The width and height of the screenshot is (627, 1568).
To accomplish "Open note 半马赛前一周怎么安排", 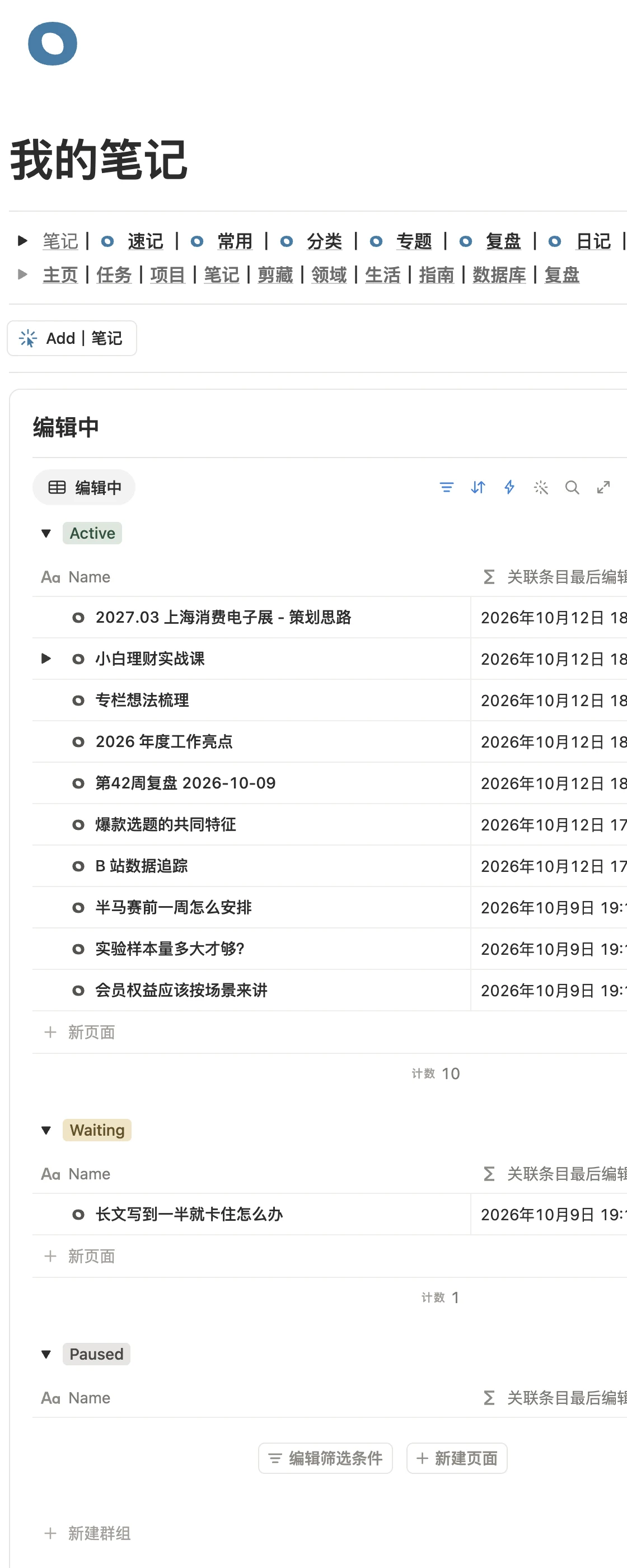I will [x=174, y=908].
